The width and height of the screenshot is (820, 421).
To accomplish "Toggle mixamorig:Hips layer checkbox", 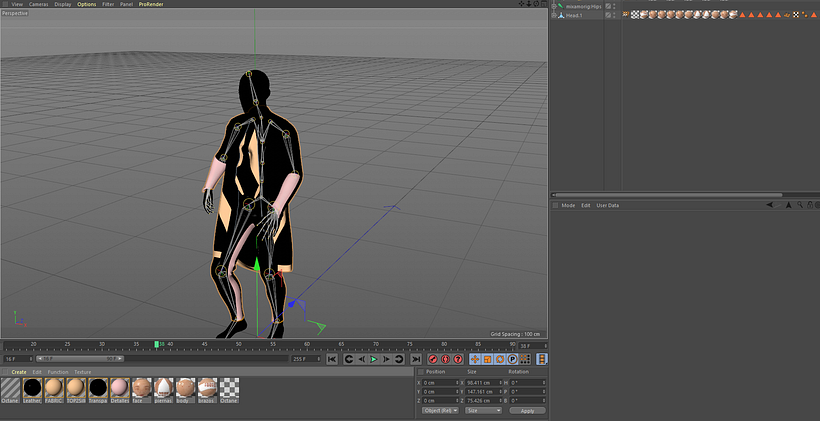I will click(608, 6).
